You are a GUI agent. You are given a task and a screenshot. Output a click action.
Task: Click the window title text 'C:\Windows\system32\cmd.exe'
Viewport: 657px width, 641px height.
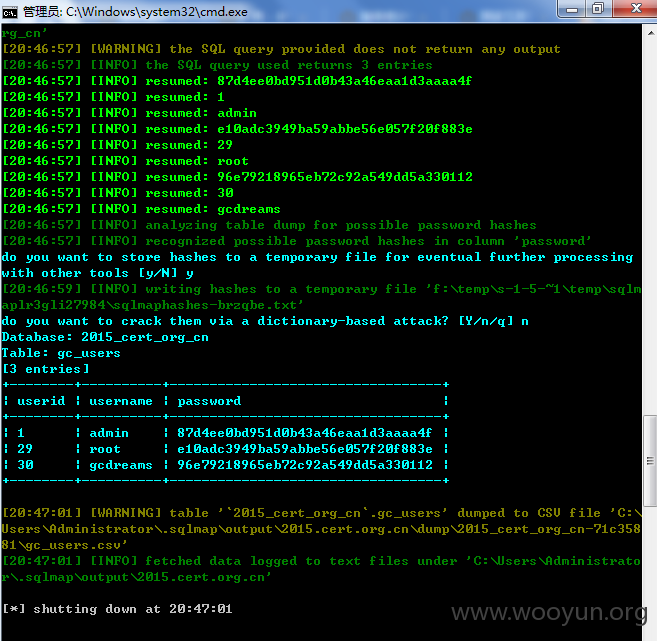(157, 12)
